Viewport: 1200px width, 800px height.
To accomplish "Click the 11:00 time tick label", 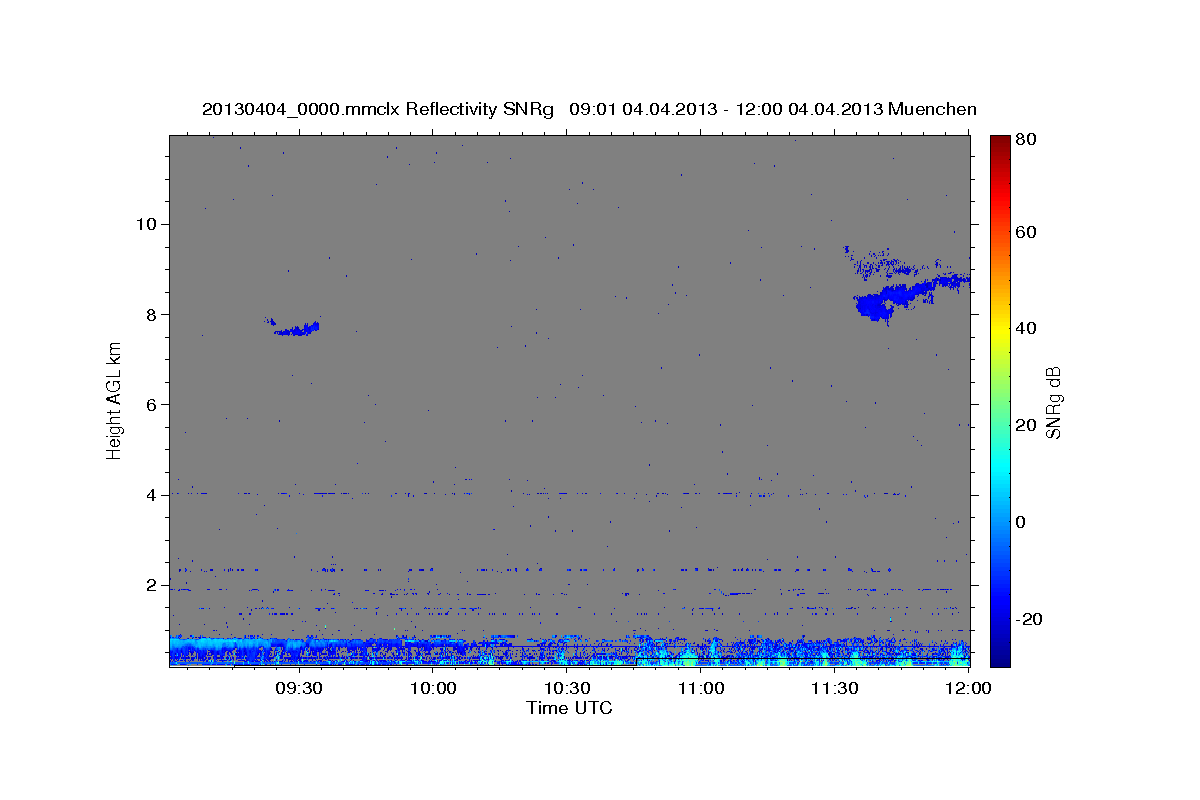I will 701,689.
